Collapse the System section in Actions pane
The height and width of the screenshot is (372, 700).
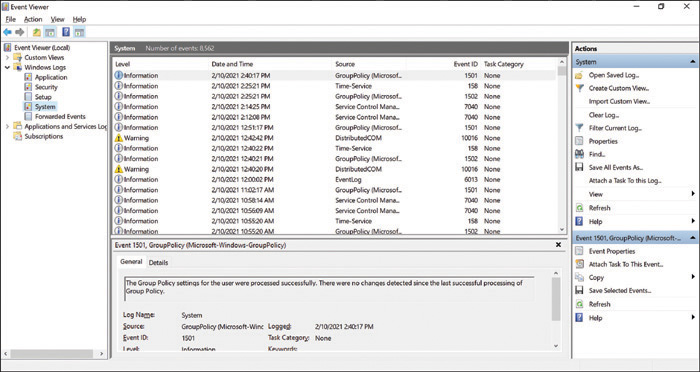[x=692, y=62]
